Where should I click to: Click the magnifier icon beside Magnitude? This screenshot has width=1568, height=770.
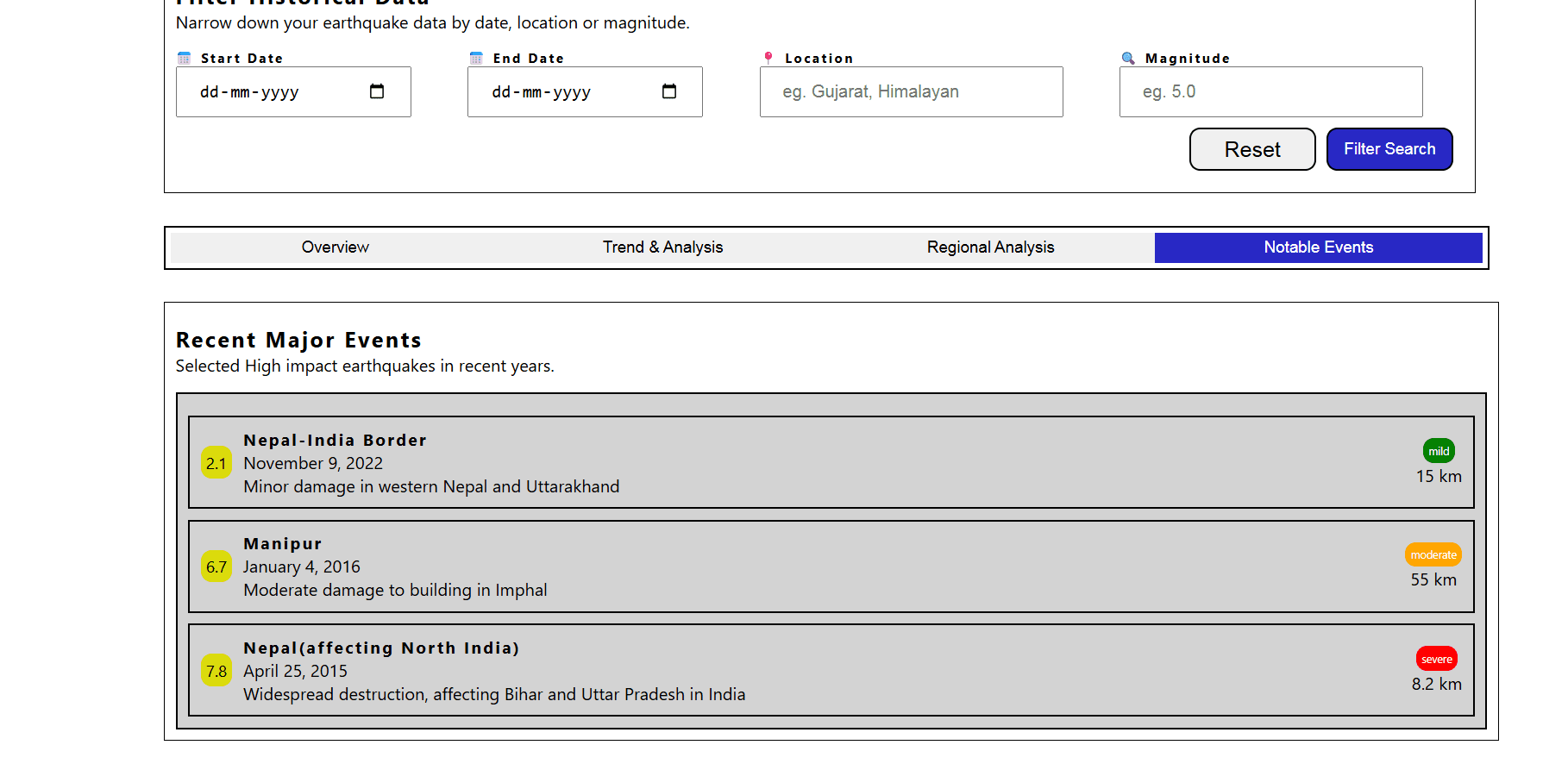(1128, 59)
